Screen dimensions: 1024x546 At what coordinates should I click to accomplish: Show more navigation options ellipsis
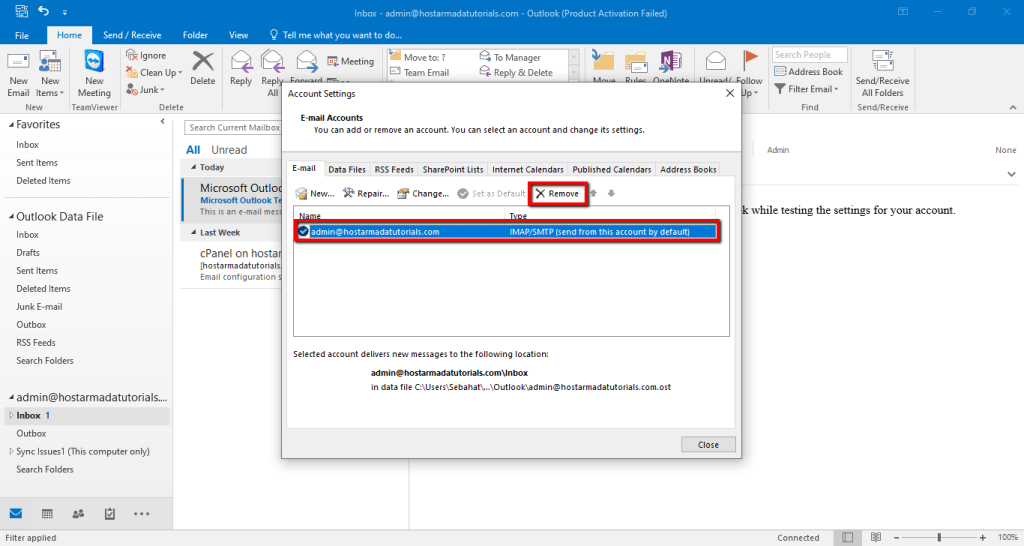[x=142, y=514]
